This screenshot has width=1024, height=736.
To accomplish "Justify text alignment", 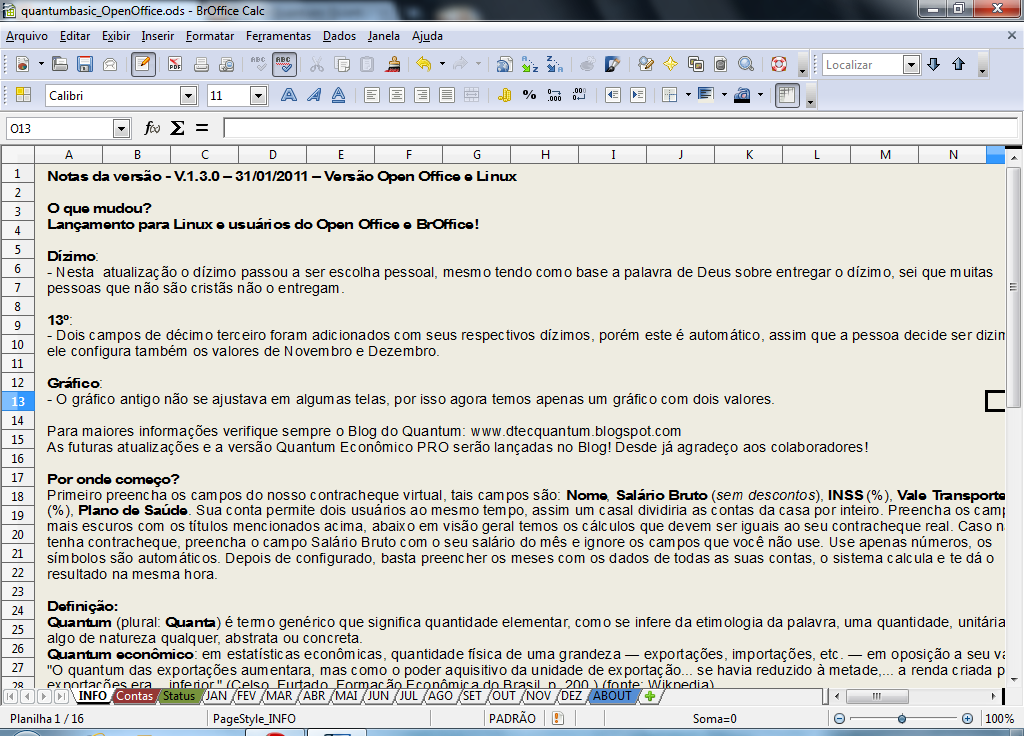I will coord(447,95).
